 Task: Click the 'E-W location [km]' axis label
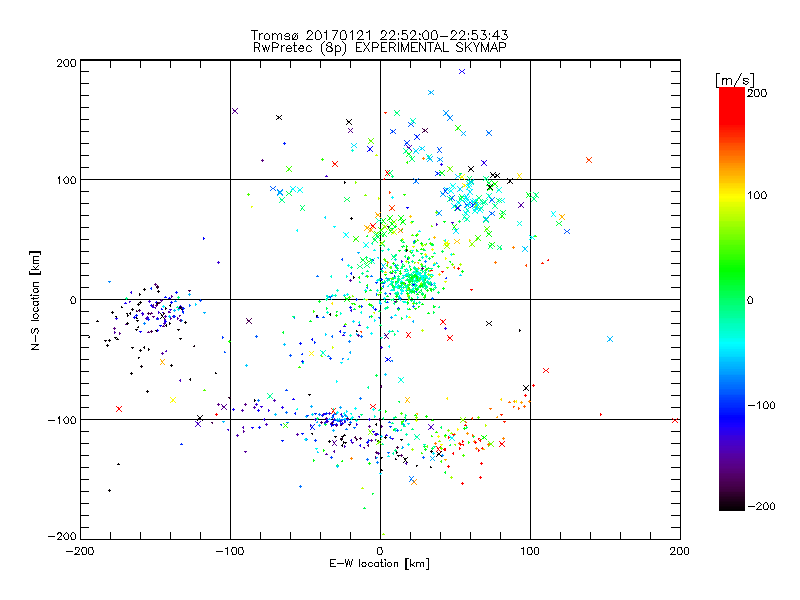click(x=379, y=563)
